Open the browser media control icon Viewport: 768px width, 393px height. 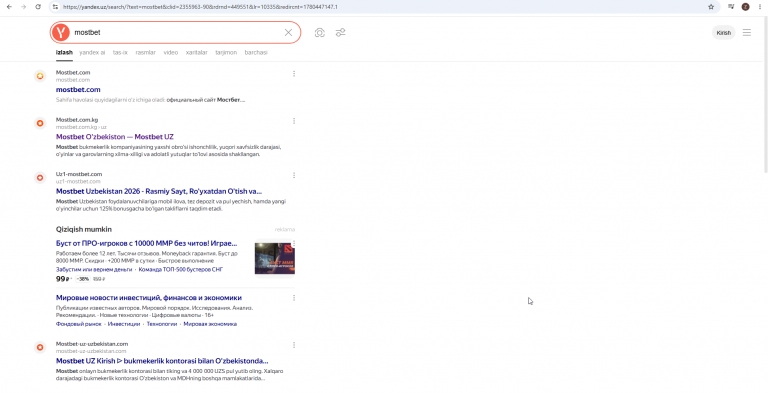[x=731, y=7]
